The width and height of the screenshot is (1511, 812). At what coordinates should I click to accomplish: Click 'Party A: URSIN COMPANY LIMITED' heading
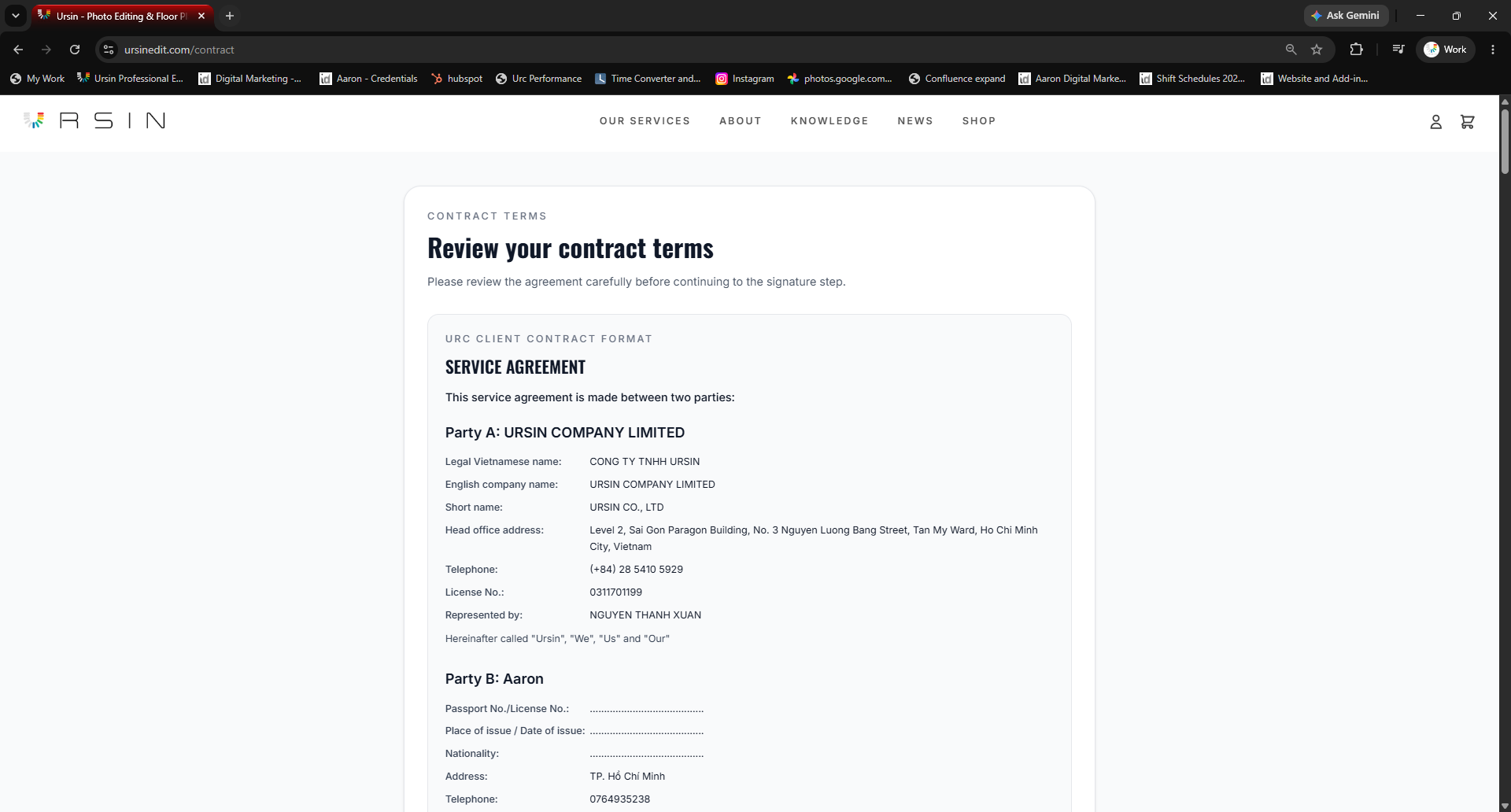pos(565,433)
